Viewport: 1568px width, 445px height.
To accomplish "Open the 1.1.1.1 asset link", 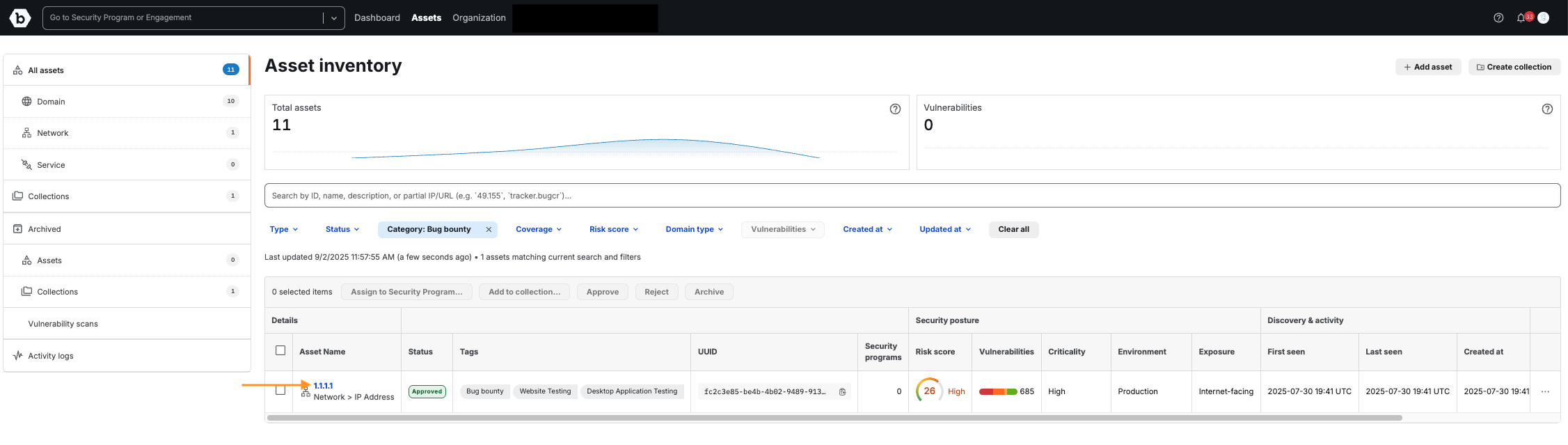I will [x=323, y=386].
